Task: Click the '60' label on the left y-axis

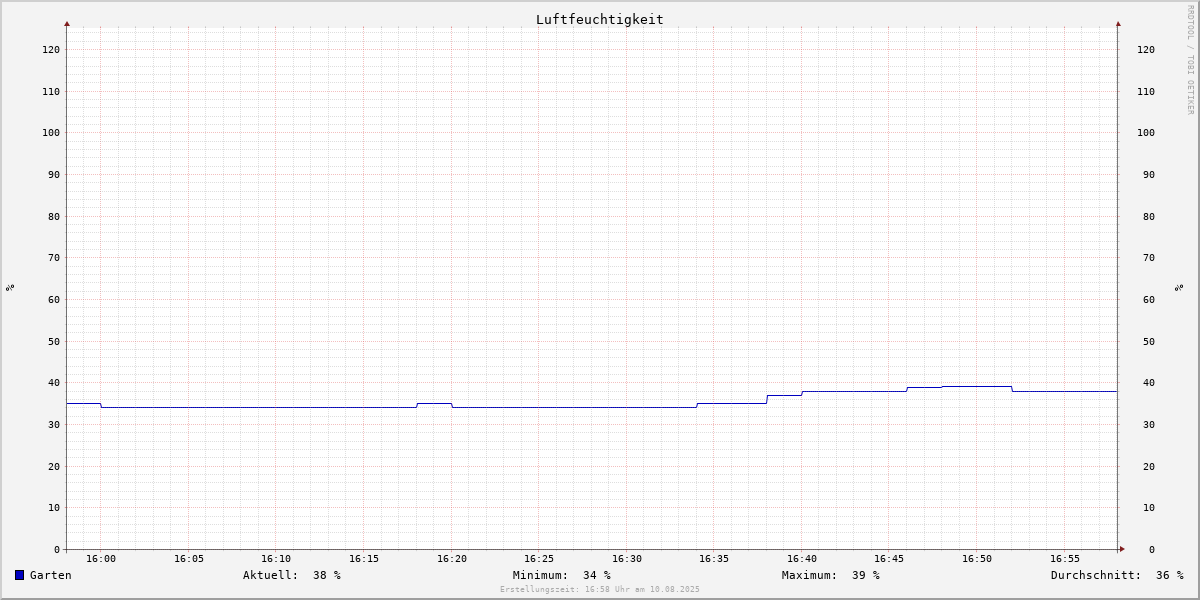Action: (54, 299)
